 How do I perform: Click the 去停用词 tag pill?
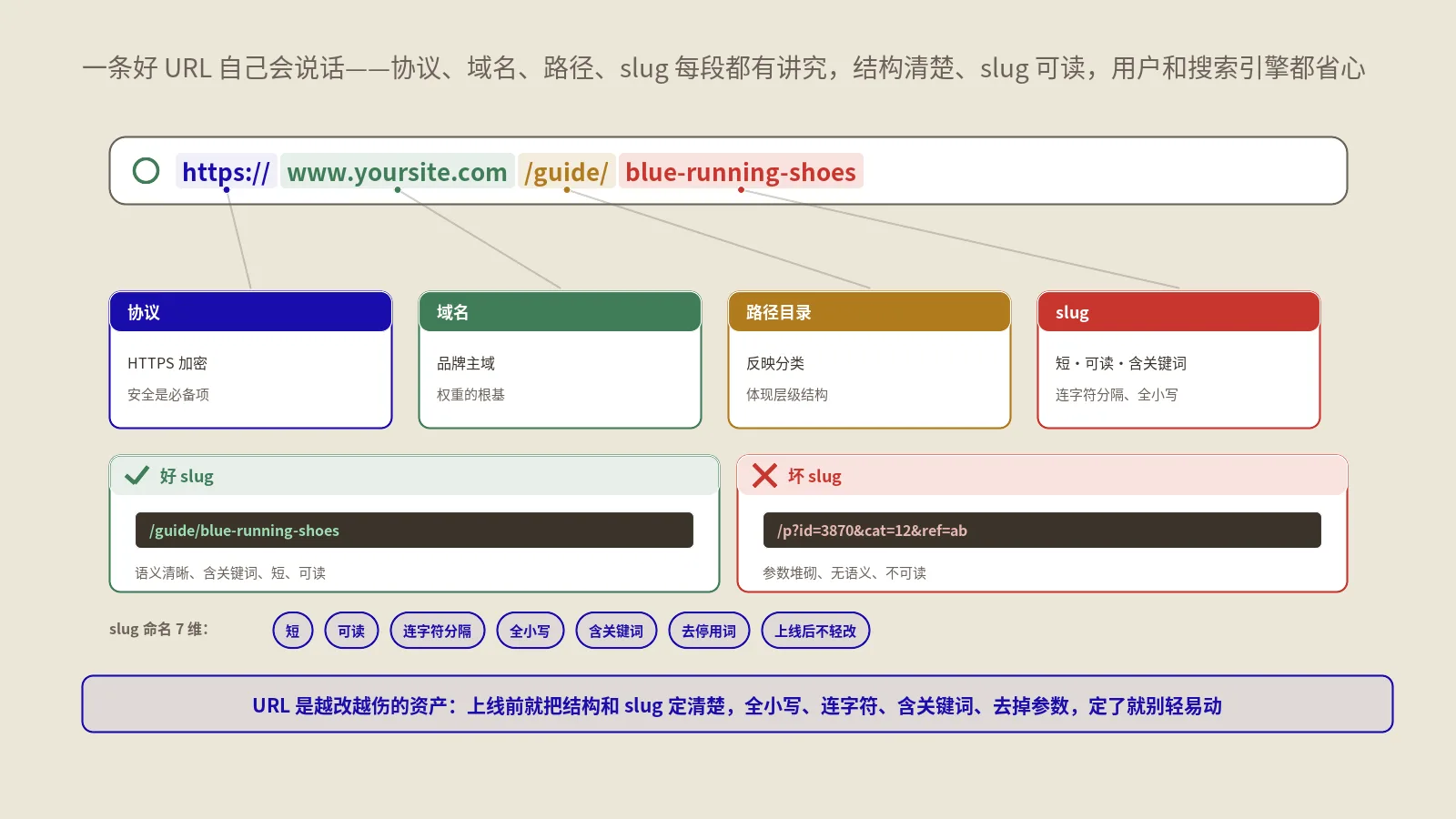coord(709,631)
